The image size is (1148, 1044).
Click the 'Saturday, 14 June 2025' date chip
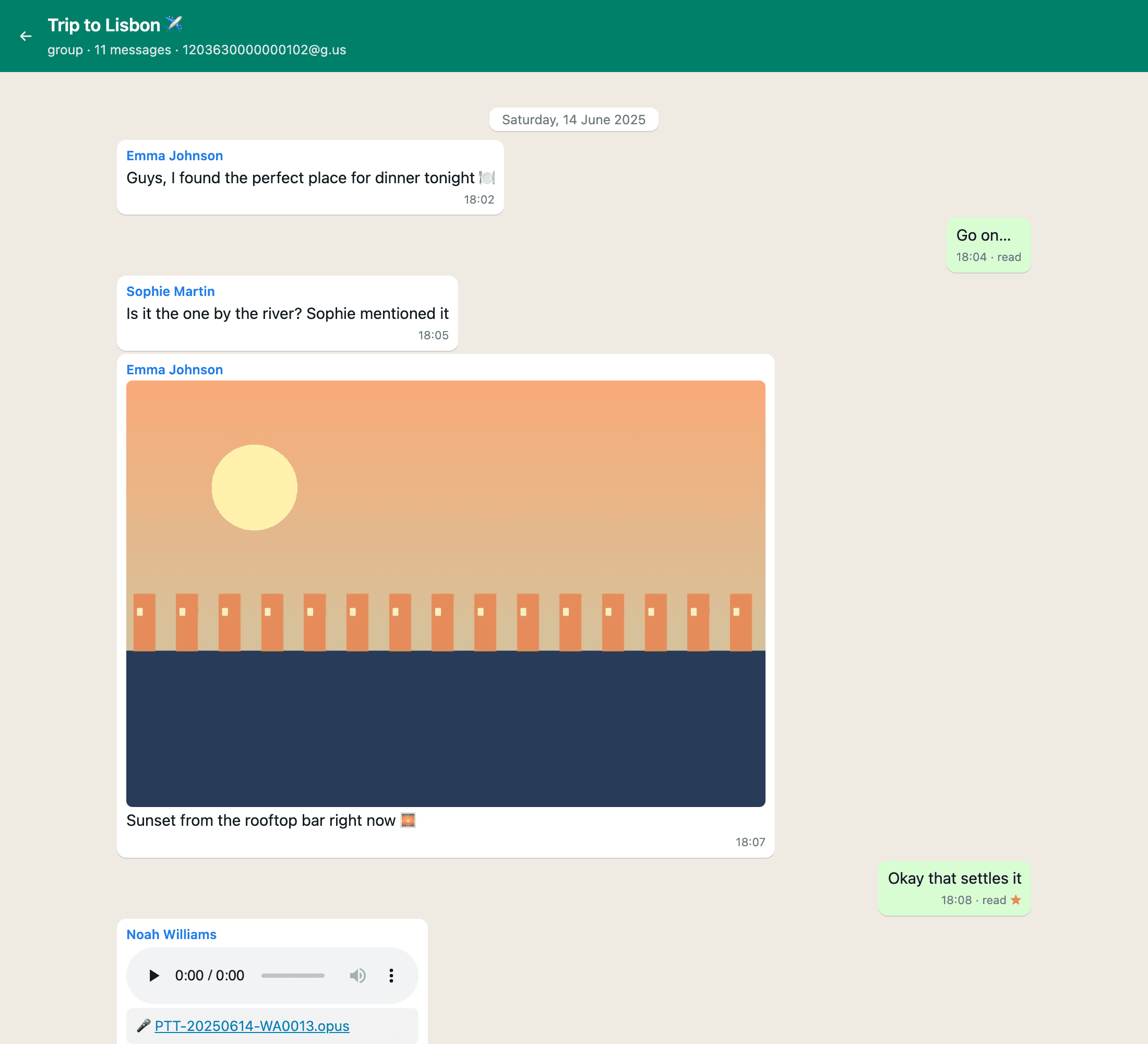pyautogui.click(x=573, y=120)
